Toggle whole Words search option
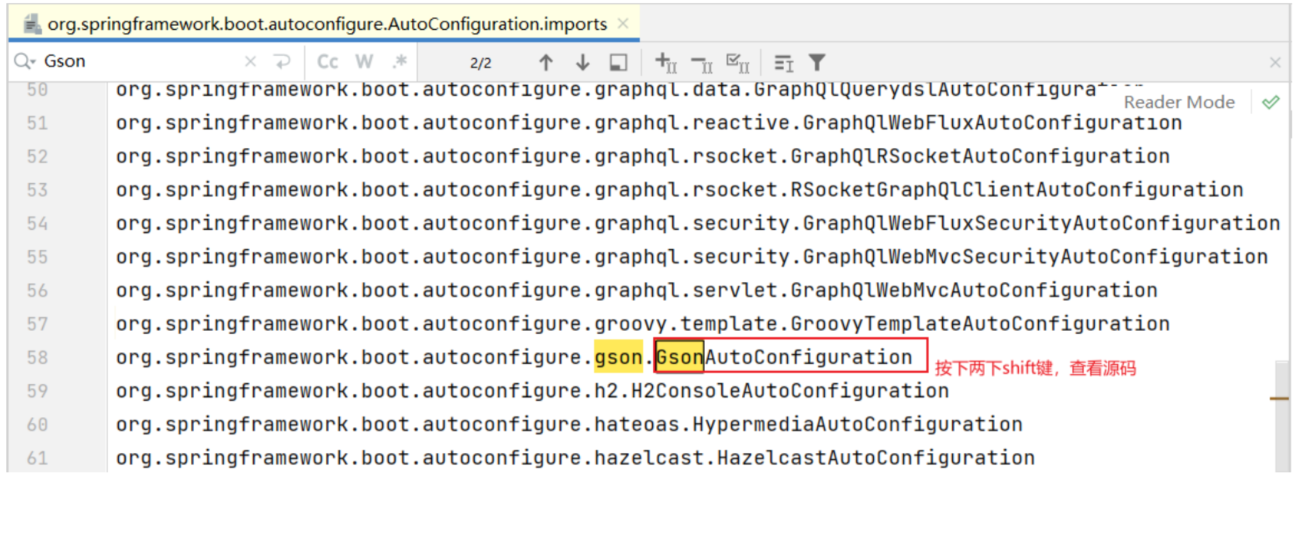Image resolution: width=1296 pixels, height=542 pixels. coord(364,62)
